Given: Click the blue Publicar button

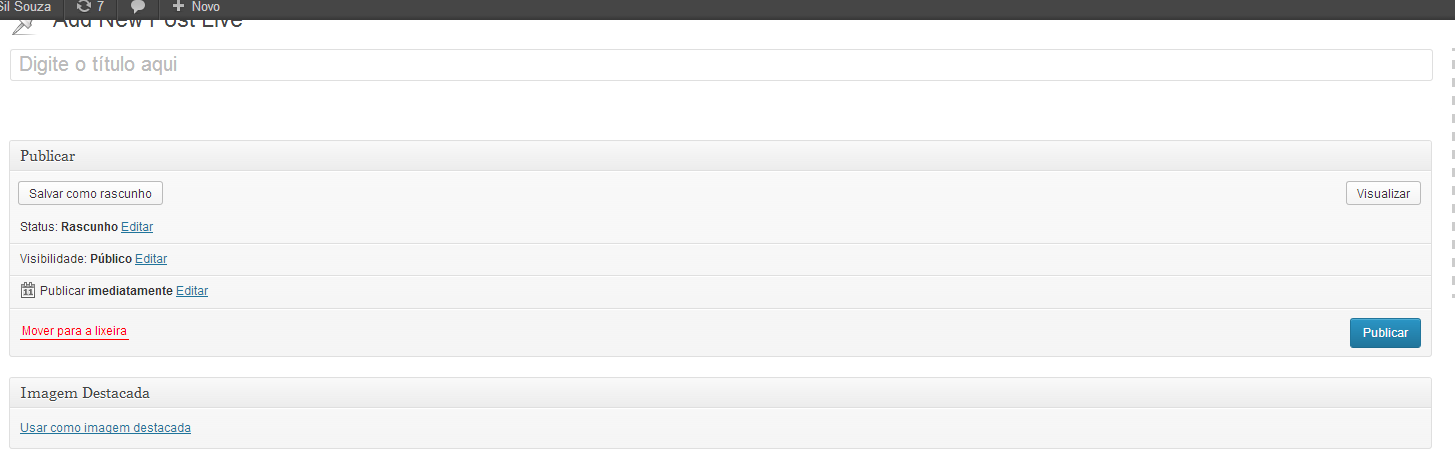Looking at the screenshot, I should (x=1385, y=333).
